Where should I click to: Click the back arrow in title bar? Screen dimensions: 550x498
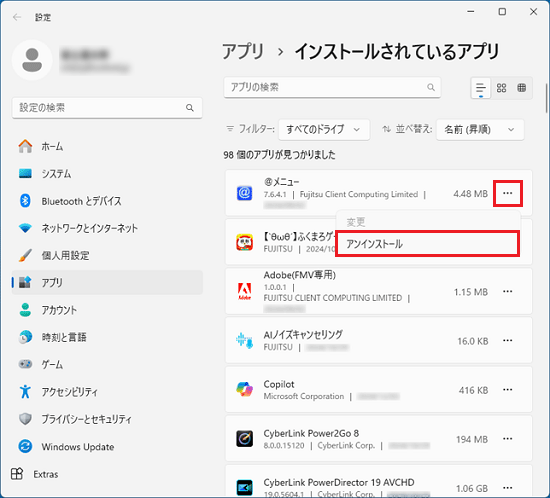(x=16, y=17)
